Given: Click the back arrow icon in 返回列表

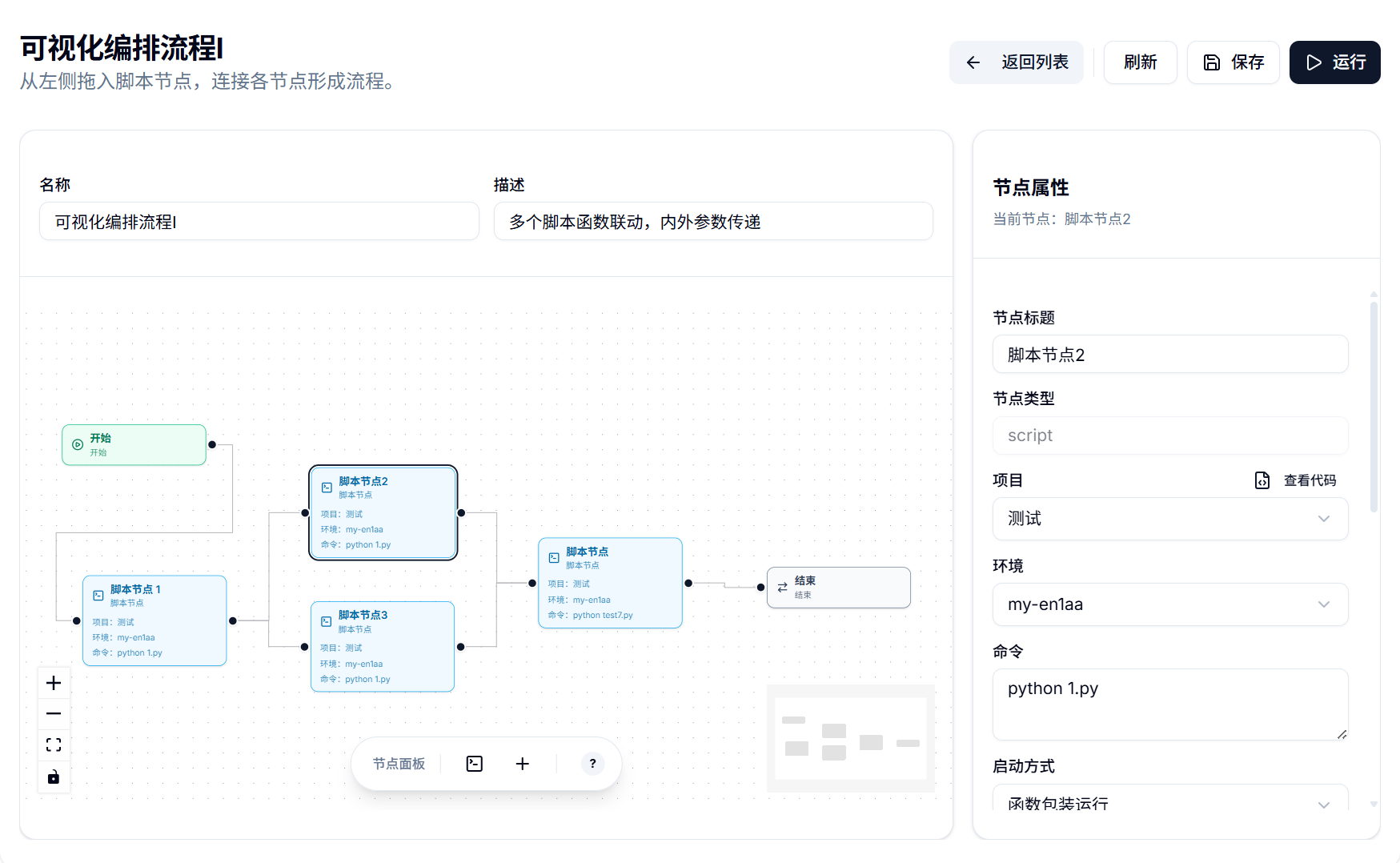Looking at the screenshot, I should point(973,62).
